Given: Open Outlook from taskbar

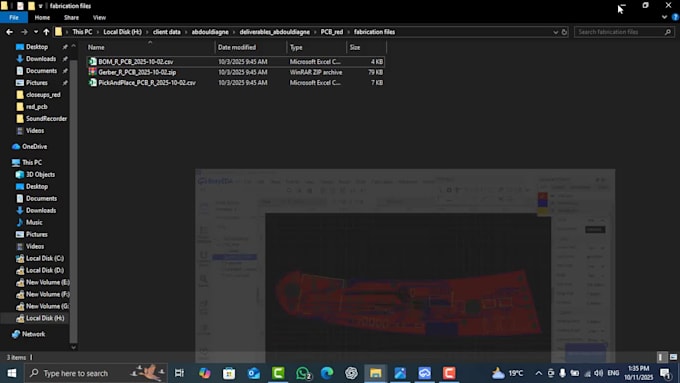Looking at the screenshot, I should click(254, 373).
